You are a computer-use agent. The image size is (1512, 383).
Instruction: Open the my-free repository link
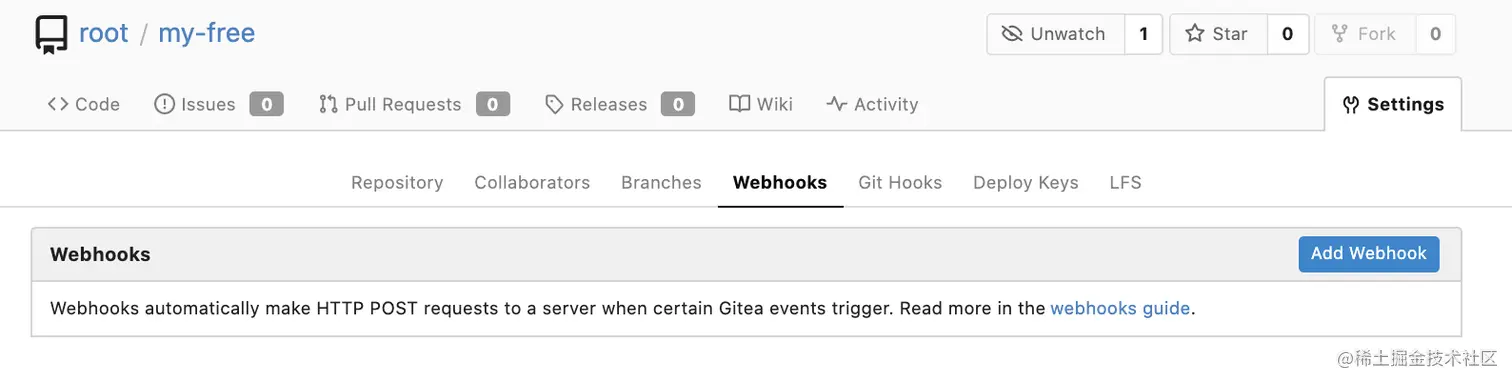[207, 33]
